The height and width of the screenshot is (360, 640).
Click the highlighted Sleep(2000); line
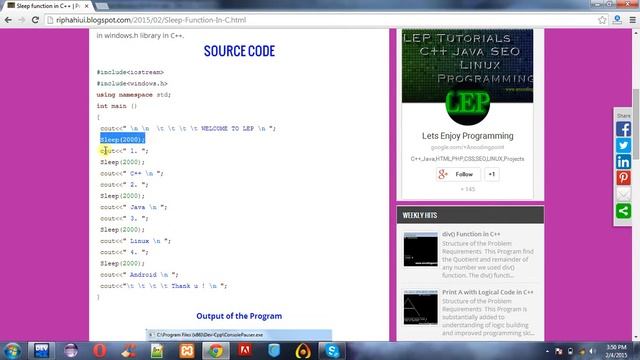click(122, 140)
